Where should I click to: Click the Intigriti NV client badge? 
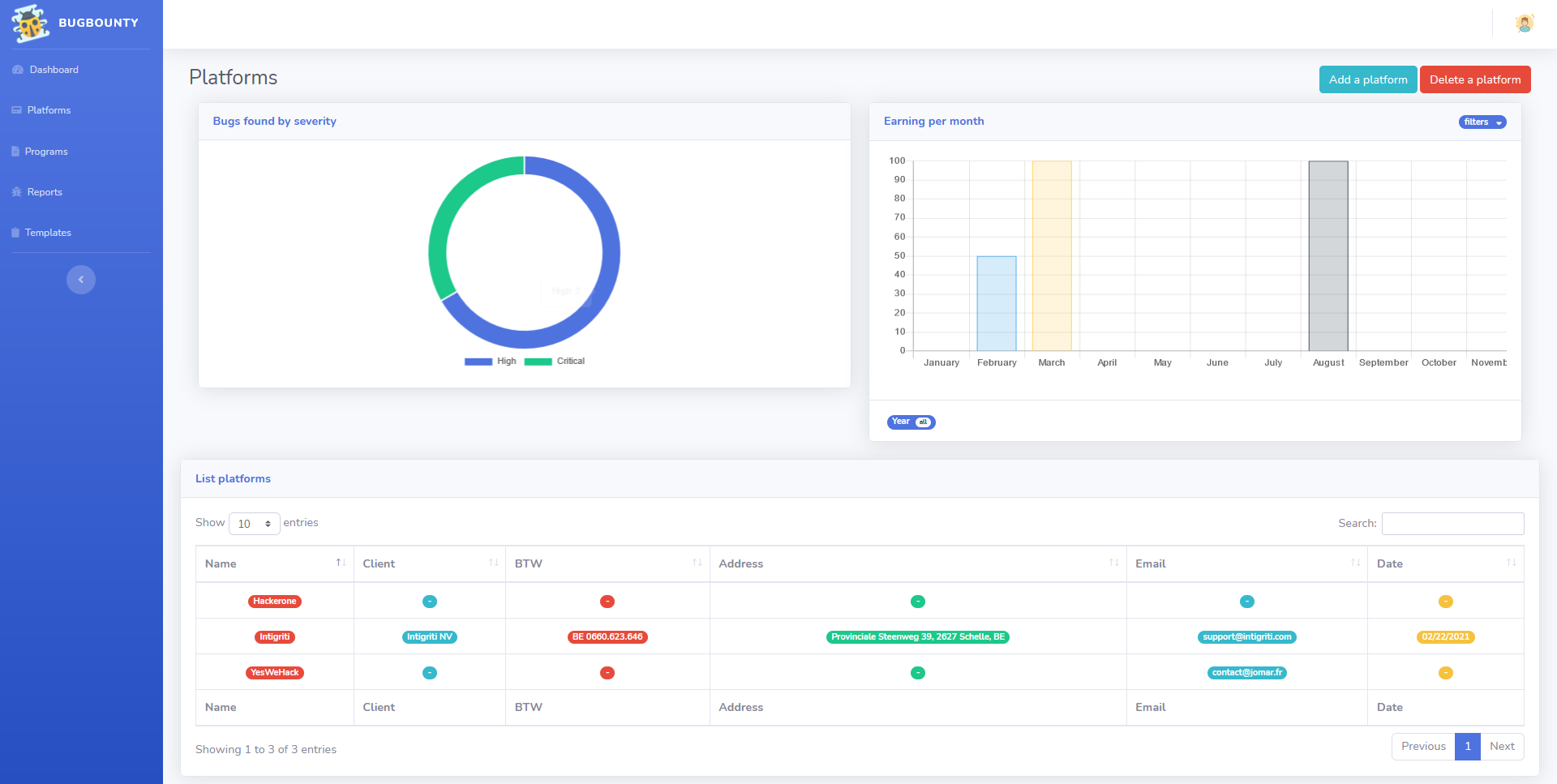coord(430,637)
